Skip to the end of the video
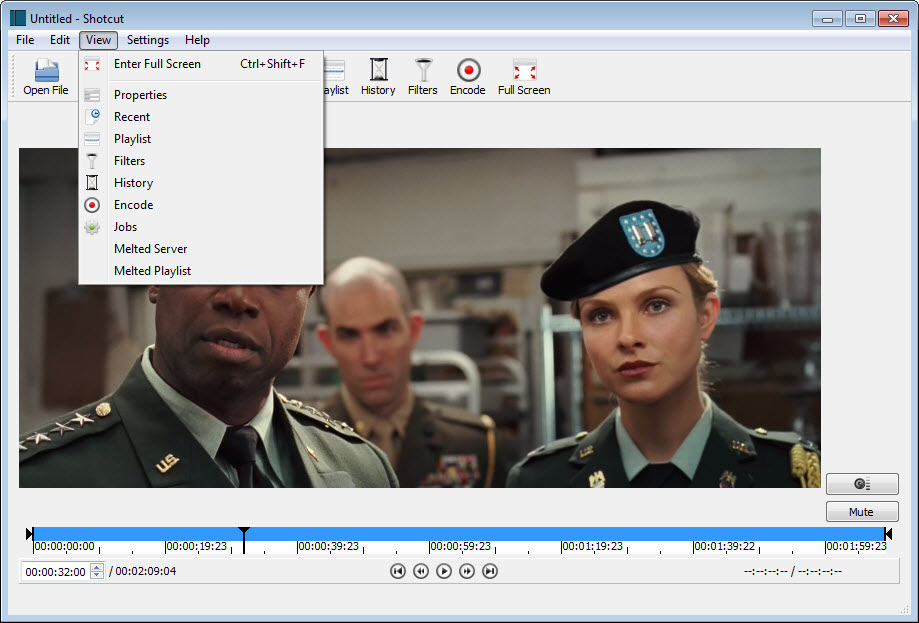The image size is (919, 623). [490, 571]
